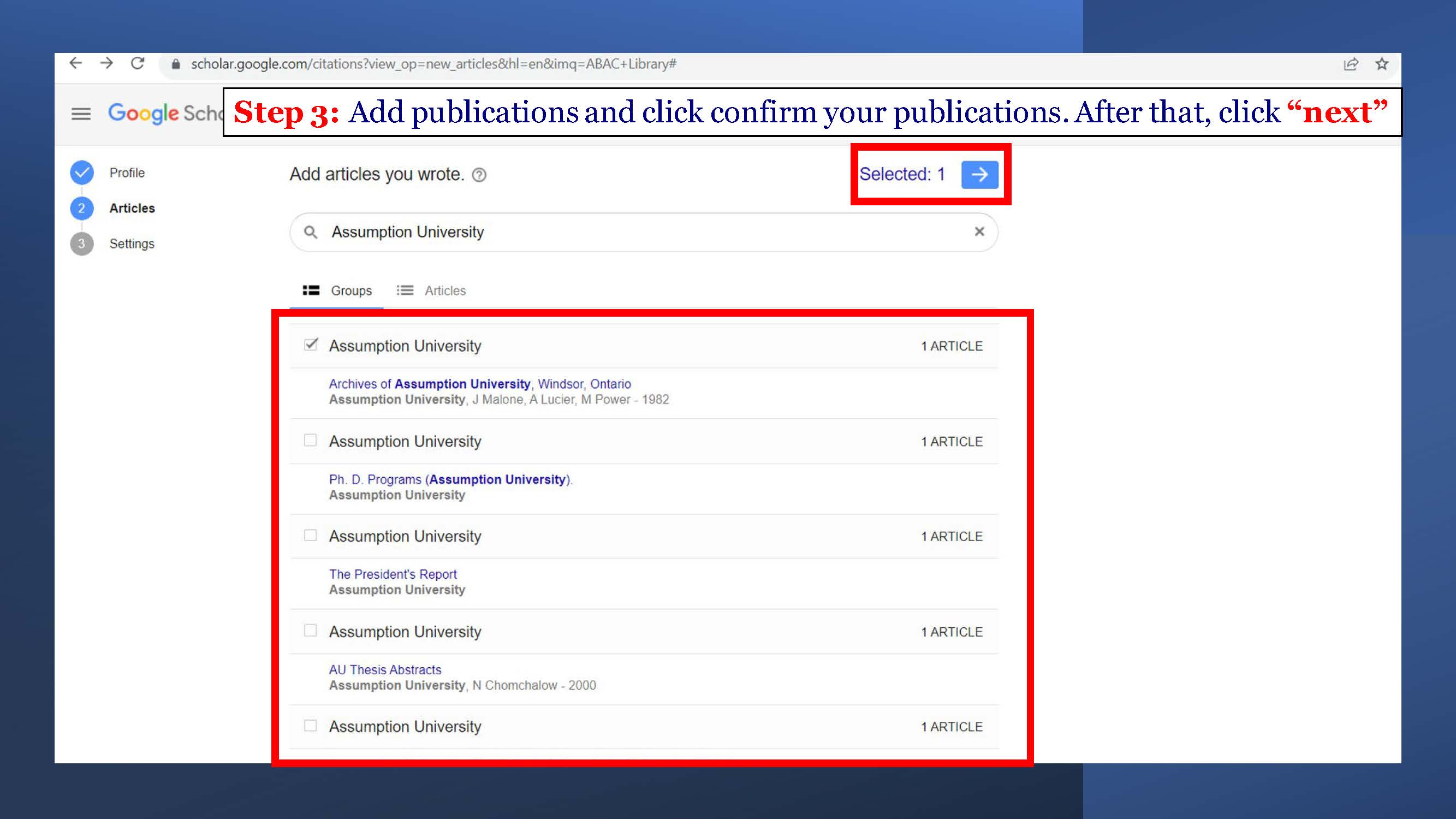Viewport: 1456px width, 819px height.
Task: View site security lock info
Action: coord(176,64)
